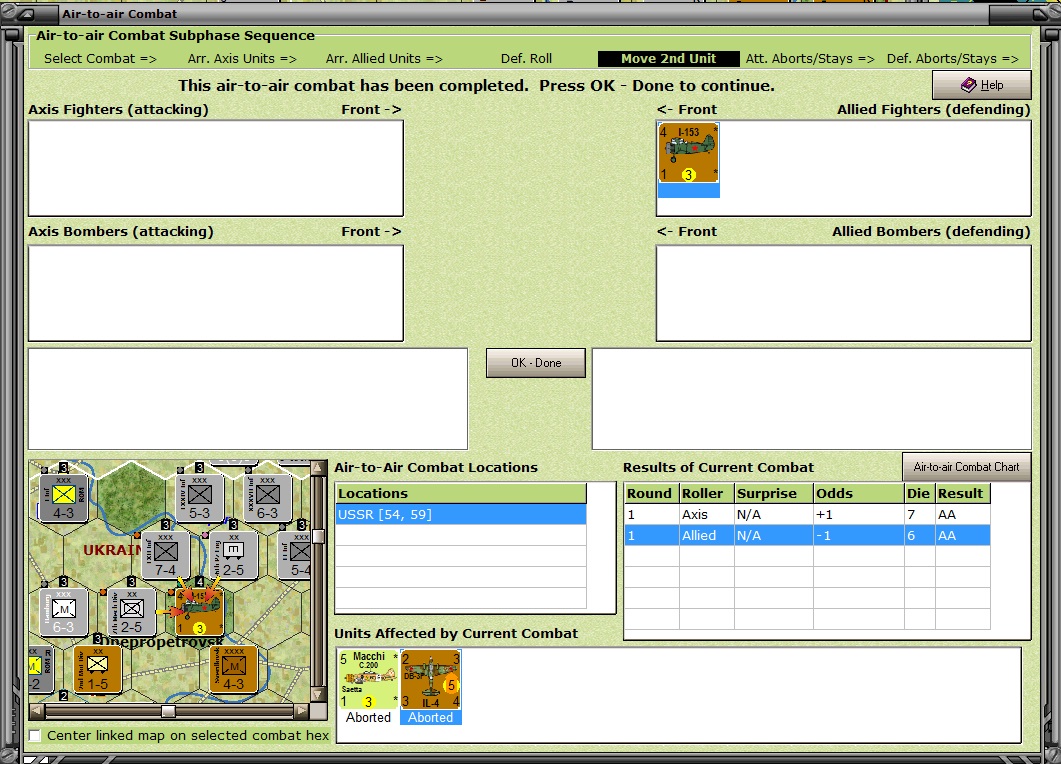Click the grey 2-5 panzer engineer counter on map
Screen dimensions: 1061x764
pyautogui.click(x=233, y=554)
